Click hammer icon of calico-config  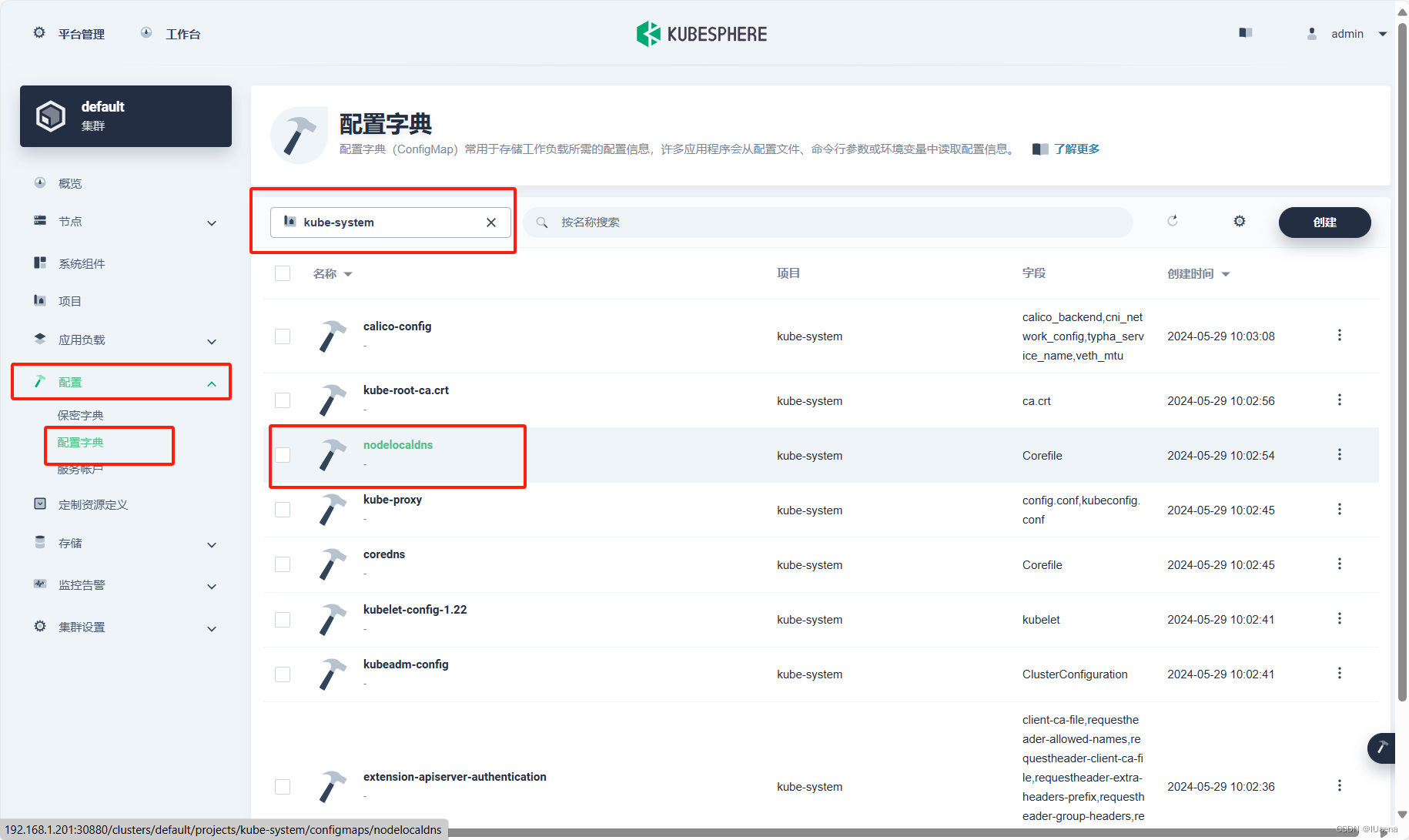pos(332,336)
